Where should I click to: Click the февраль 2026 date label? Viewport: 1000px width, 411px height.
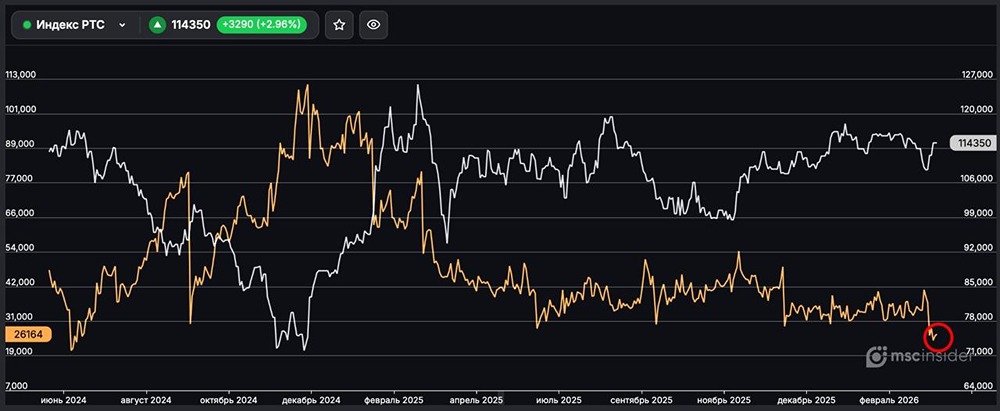coord(889,399)
